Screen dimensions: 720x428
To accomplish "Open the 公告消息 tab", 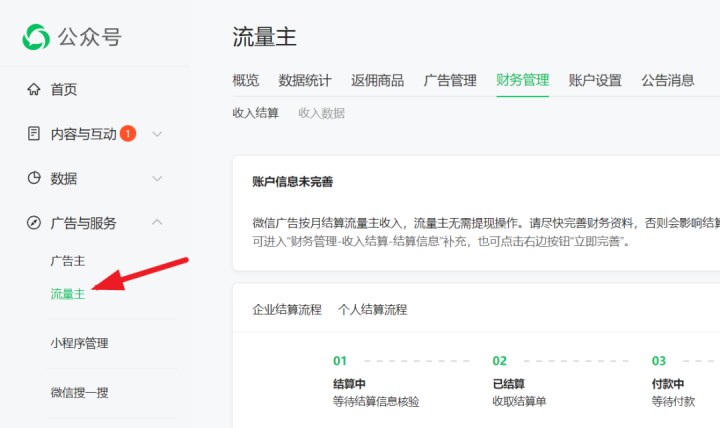I will 668,81.
